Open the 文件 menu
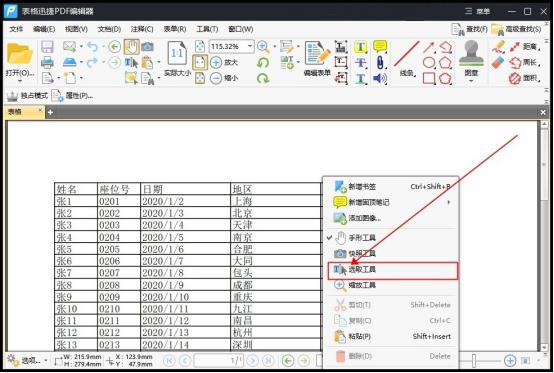The image size is (554, 373). tap(16, 29)
